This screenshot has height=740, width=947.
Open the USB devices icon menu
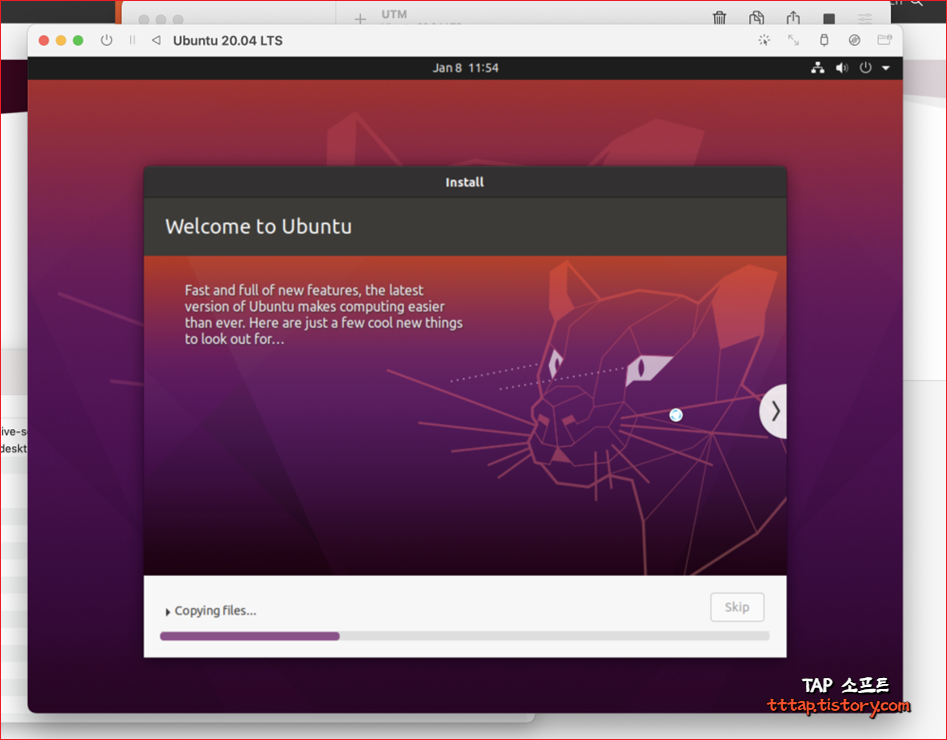[x=824, y=40]
